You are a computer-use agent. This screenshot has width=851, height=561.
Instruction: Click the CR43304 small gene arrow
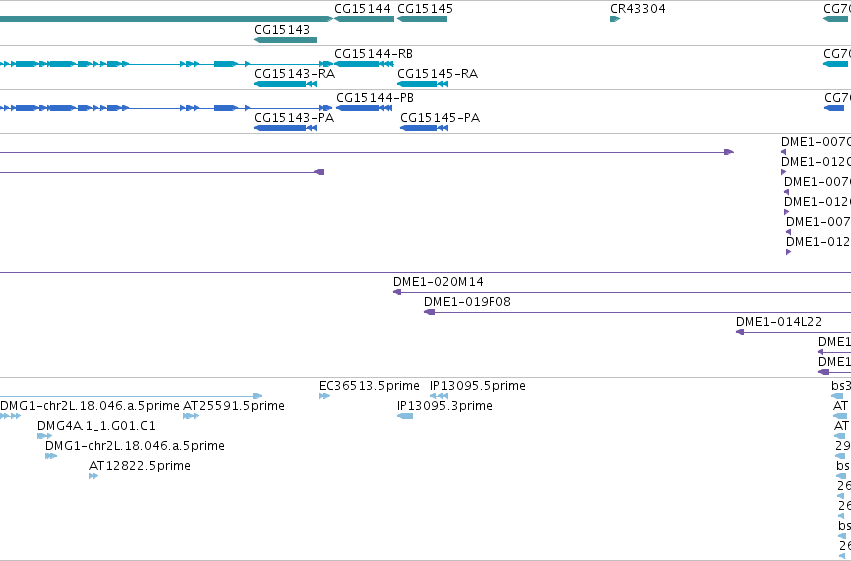click(615, 19)
